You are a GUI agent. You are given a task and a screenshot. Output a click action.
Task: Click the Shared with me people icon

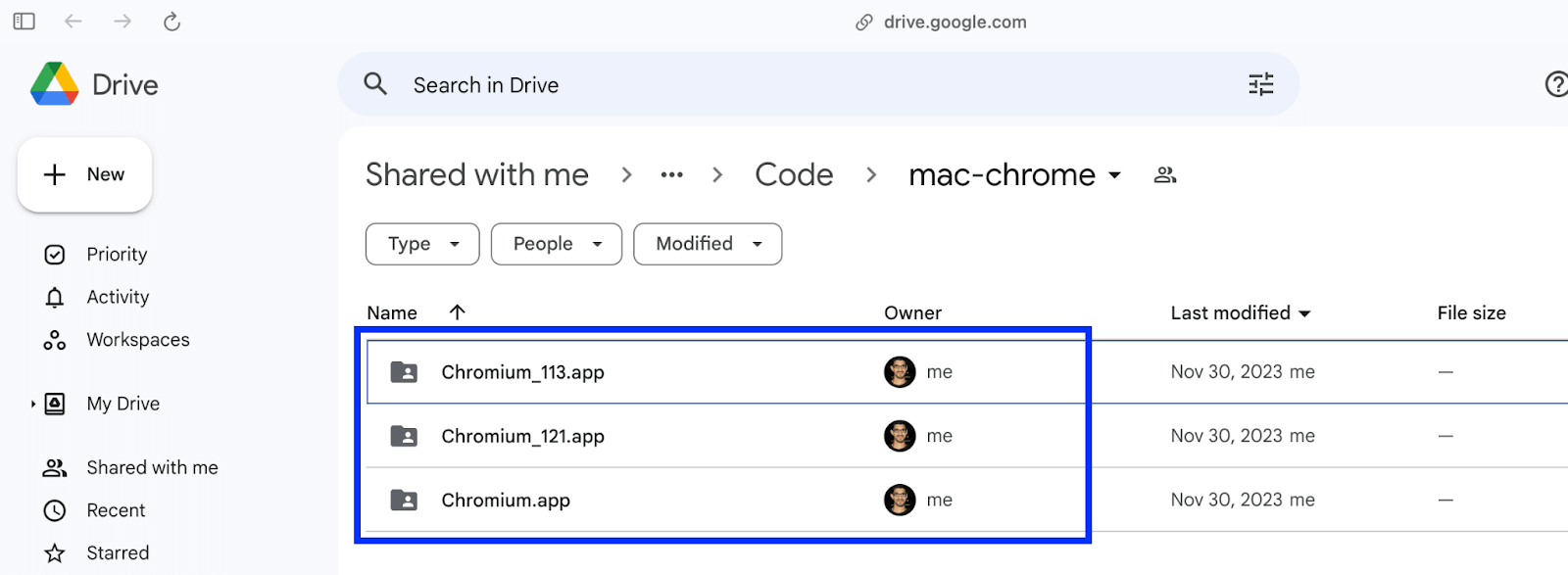(x=55, y=468)
